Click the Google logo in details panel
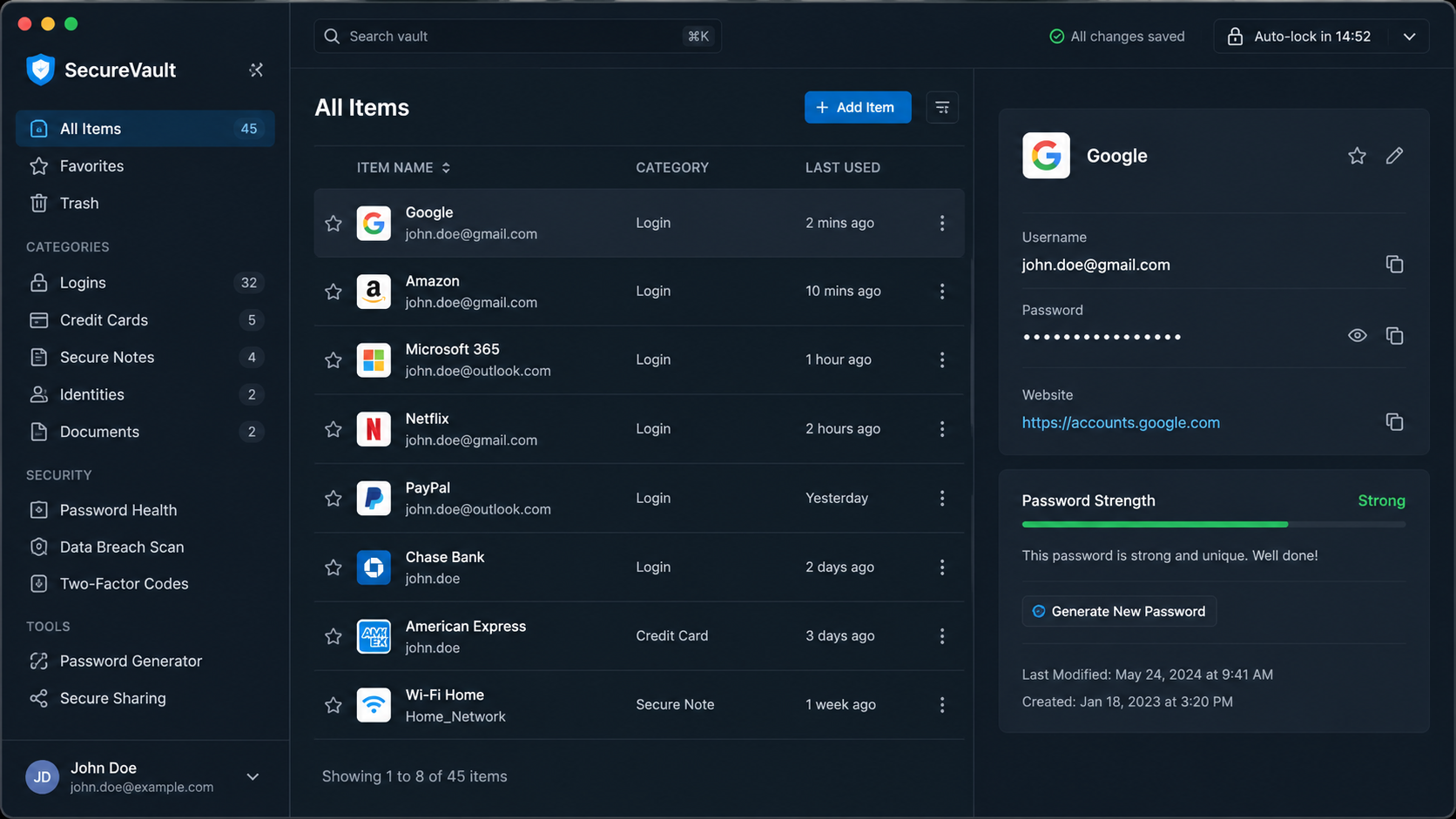 1046,156
